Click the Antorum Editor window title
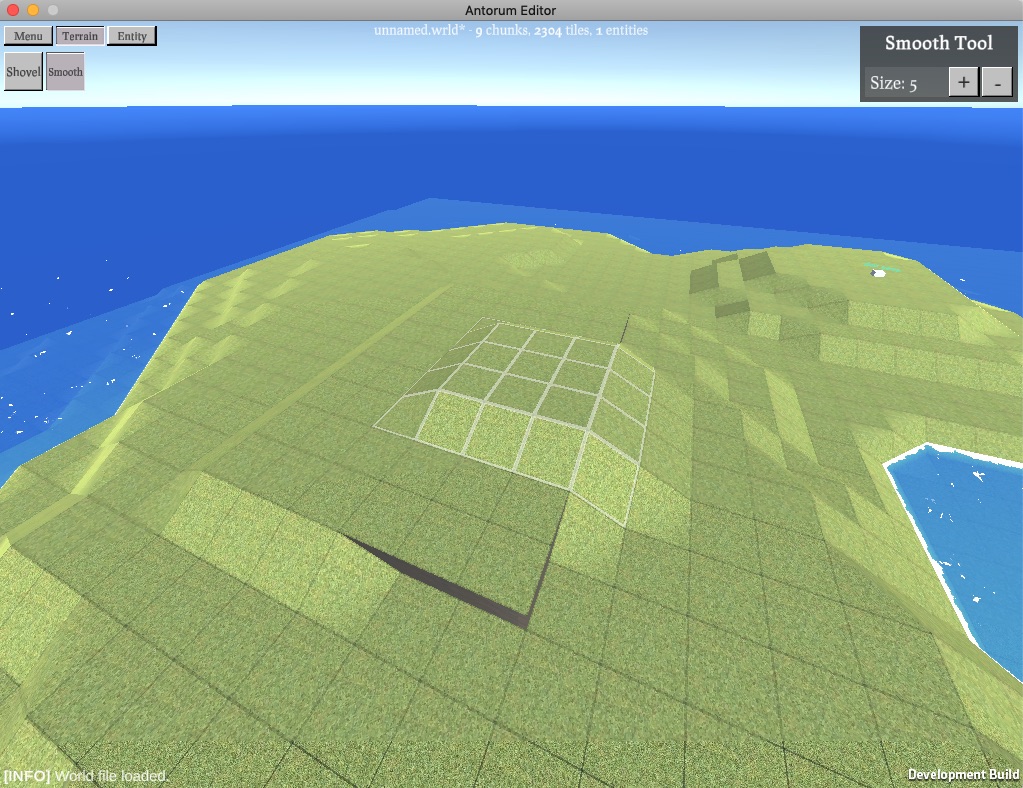Screen dimensions: 1023x788 pyautogui.click(x=511, y=10)
